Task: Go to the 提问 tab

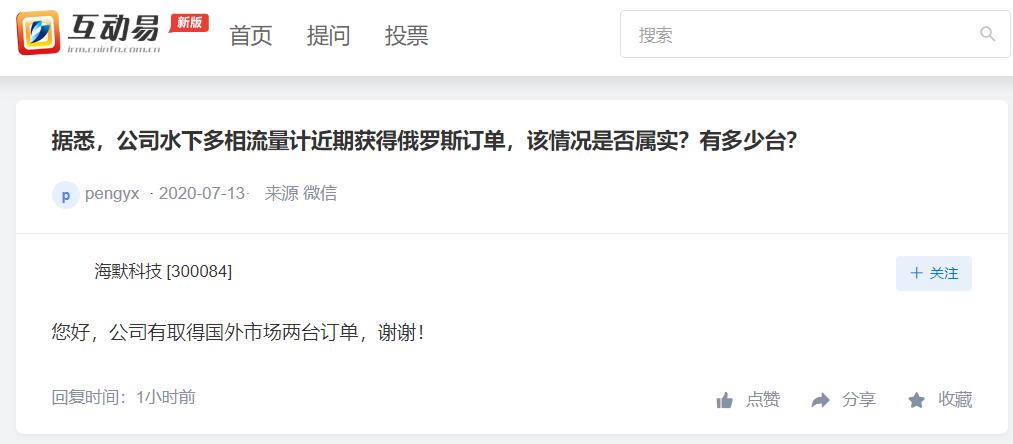Action: 328,36
